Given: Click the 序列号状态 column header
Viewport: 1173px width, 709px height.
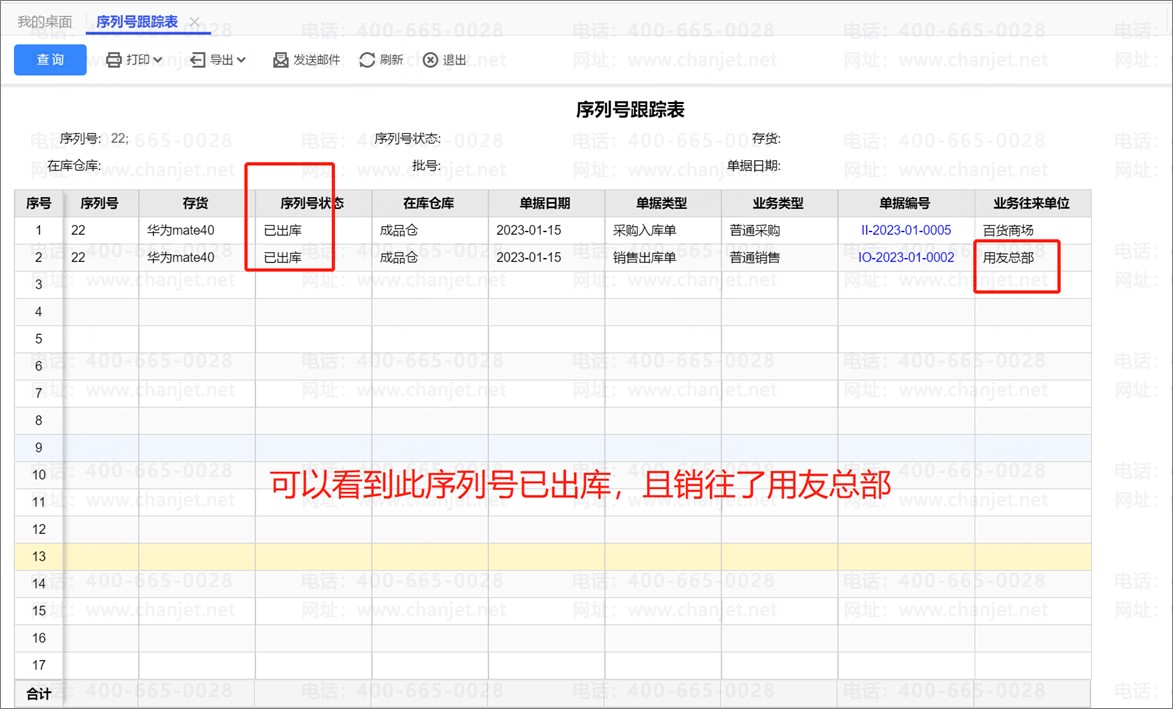Looking at the screenshot, I should coord(313,203).
